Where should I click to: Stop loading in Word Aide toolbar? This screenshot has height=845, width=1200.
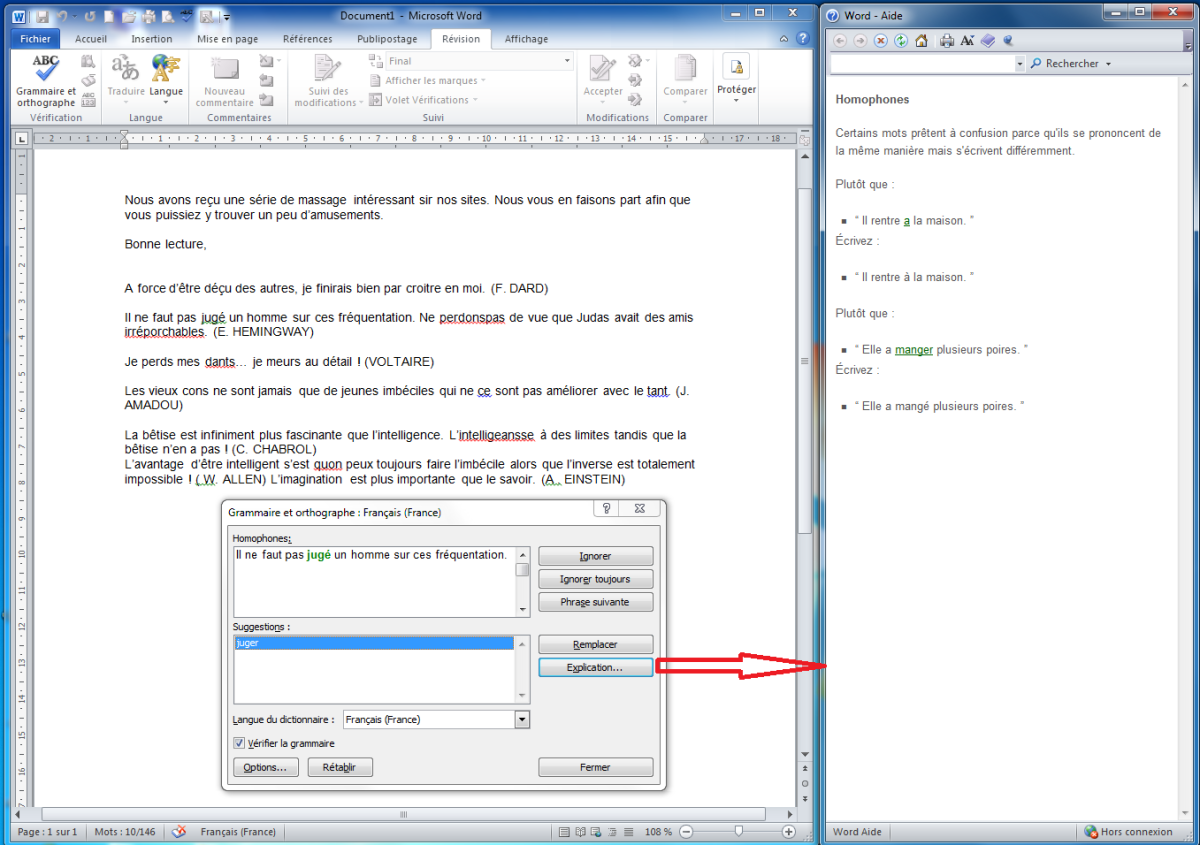[x=881, y=41]
